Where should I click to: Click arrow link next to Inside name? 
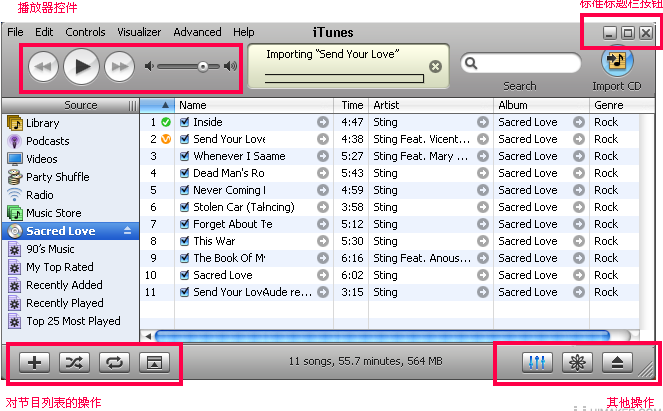click(x=323, y=122)
